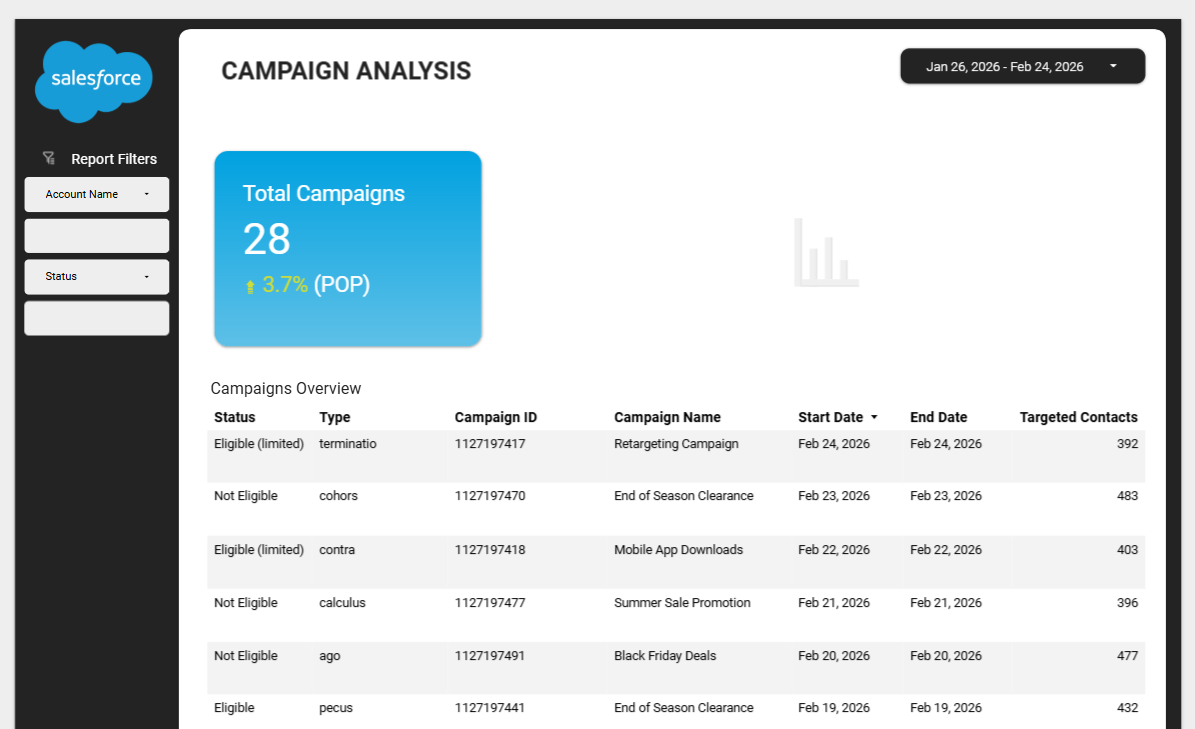Sort table by Type column header
This screenshot has width=1195, height=729.
tap(335, 417)
